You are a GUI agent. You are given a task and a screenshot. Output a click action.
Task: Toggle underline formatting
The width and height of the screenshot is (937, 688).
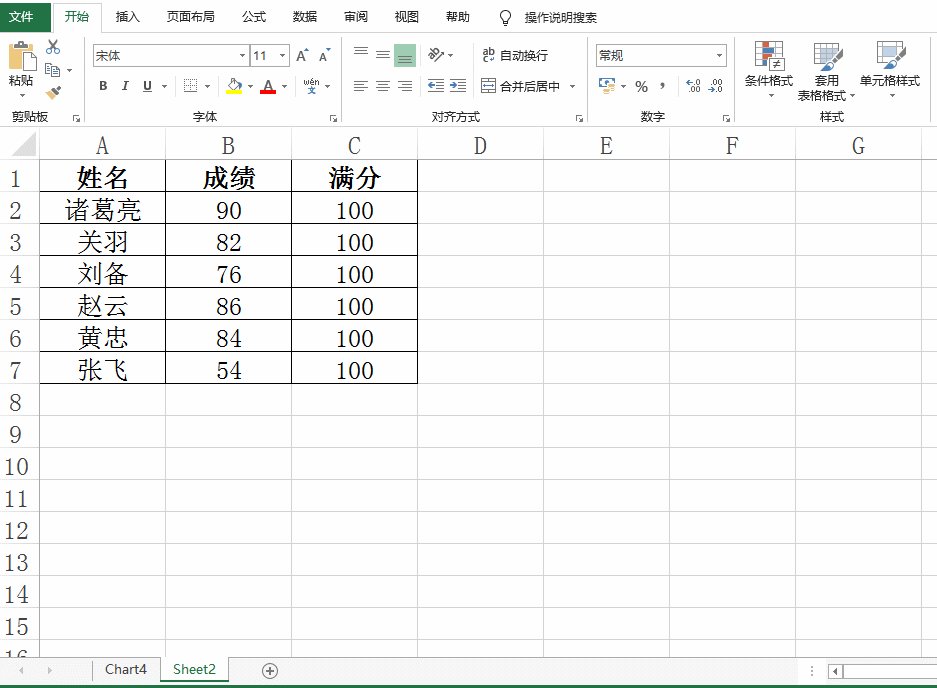[145, 85]
